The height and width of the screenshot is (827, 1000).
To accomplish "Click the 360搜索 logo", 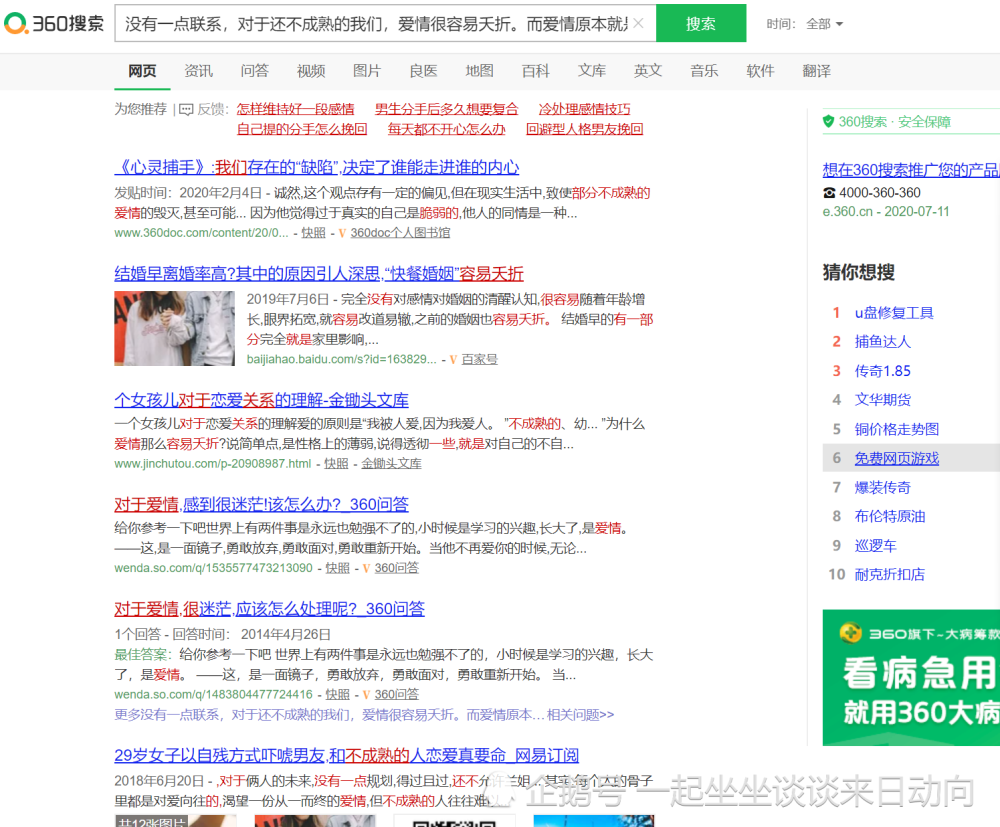I will [x=54, y=24].
